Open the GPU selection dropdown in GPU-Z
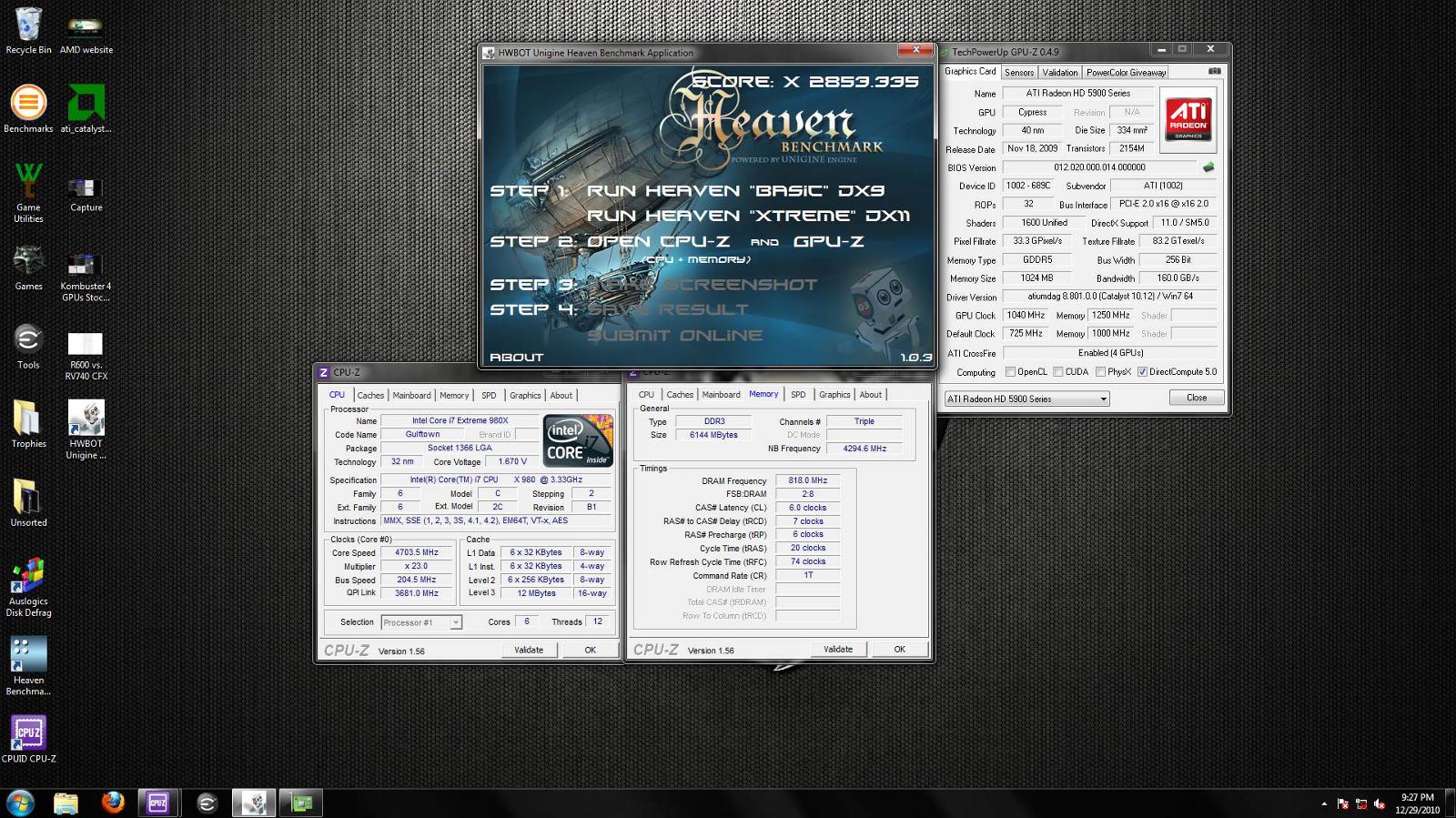 coord(1026,399)
